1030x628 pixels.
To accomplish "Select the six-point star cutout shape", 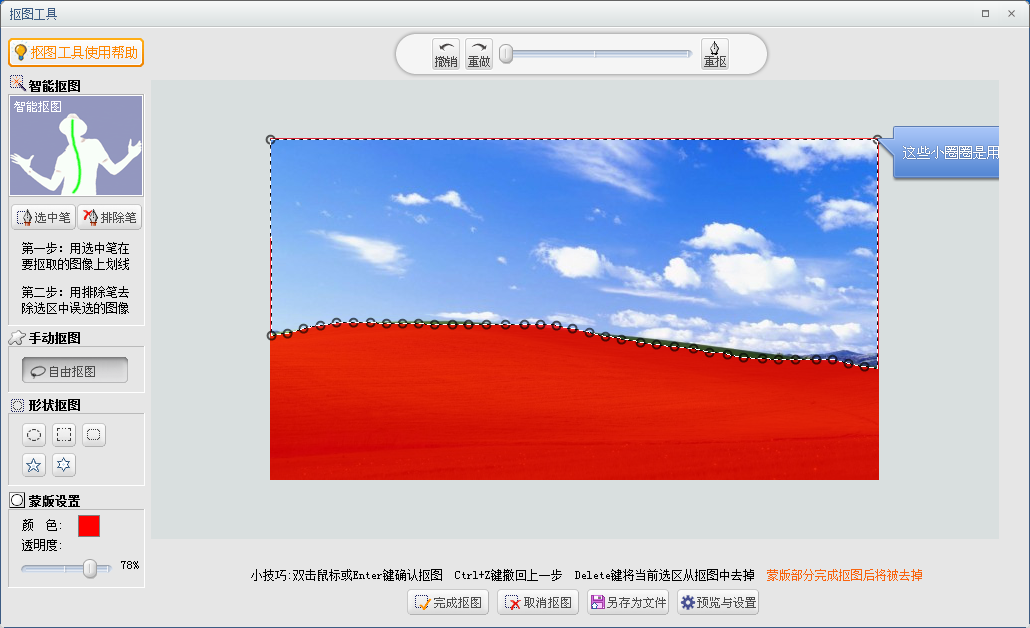I will pyautogui.click(x=64, y=465).
